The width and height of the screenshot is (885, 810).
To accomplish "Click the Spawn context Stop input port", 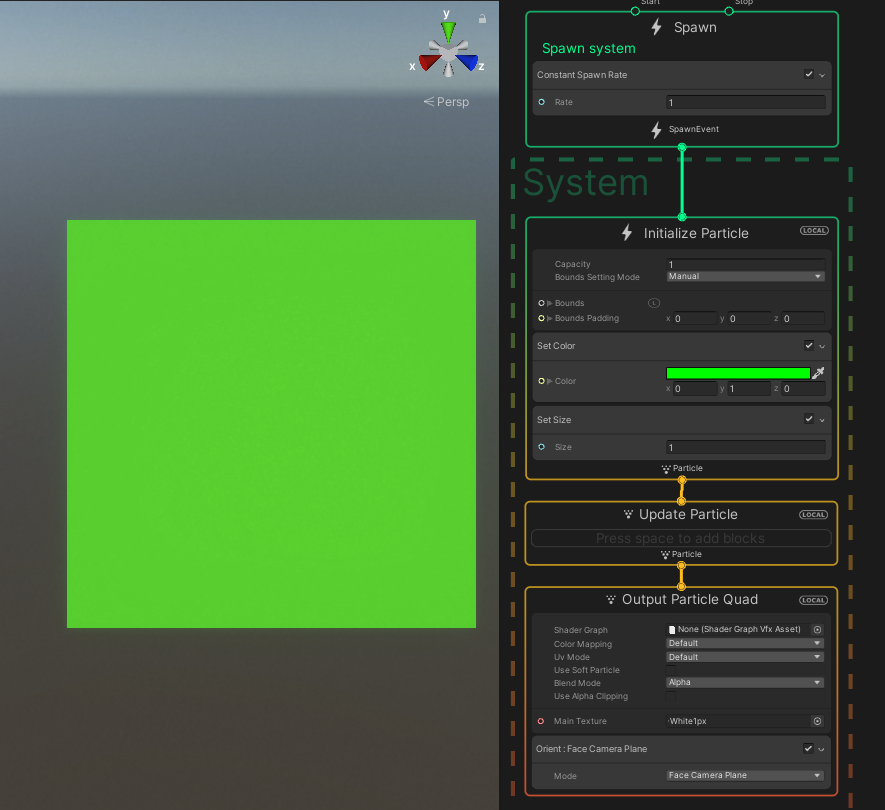I will coord(729,11).
